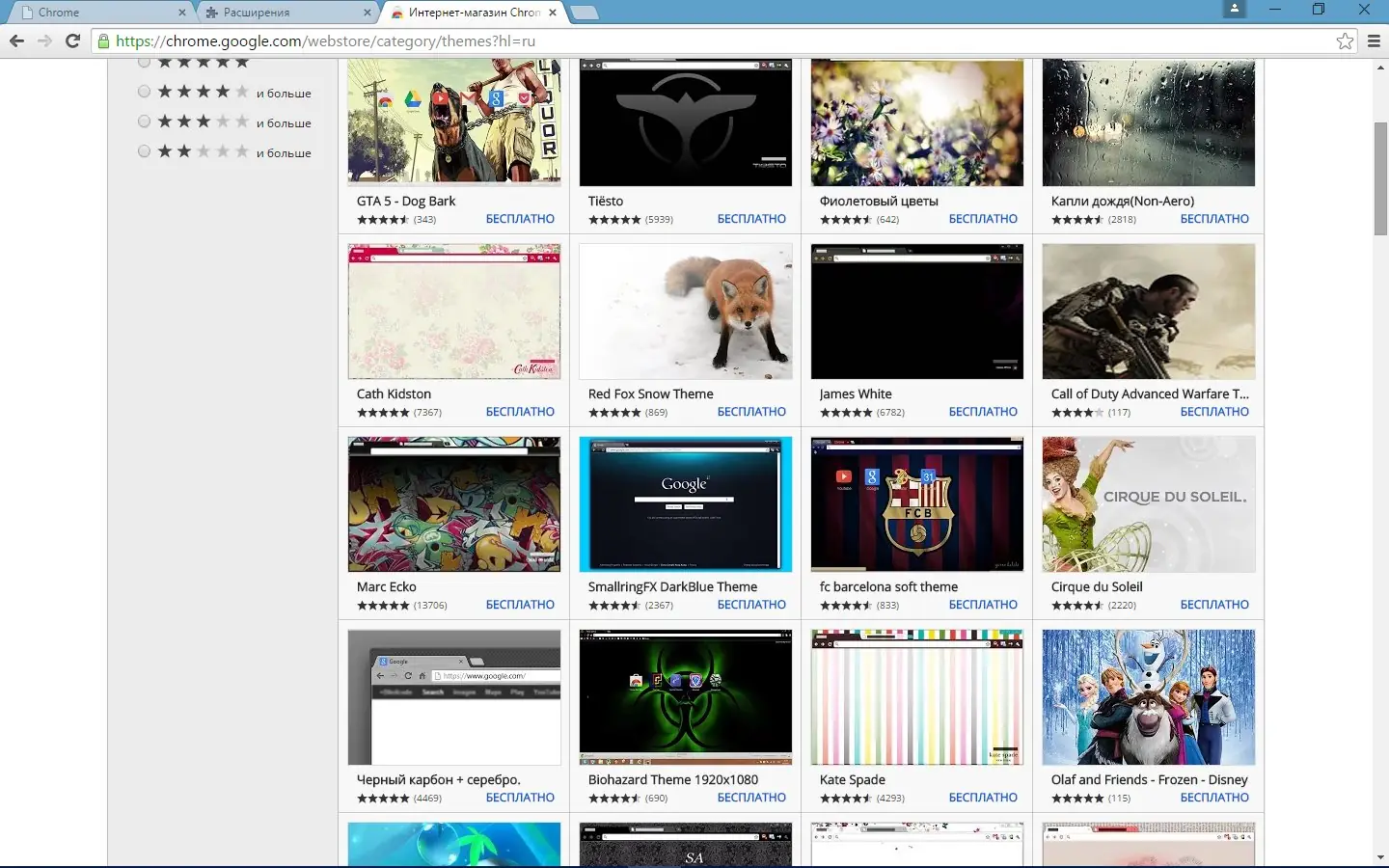Close the Chrome tab
Viewport: 1389px width, 868px height.
pyautogui.click(x=182, y=13)
